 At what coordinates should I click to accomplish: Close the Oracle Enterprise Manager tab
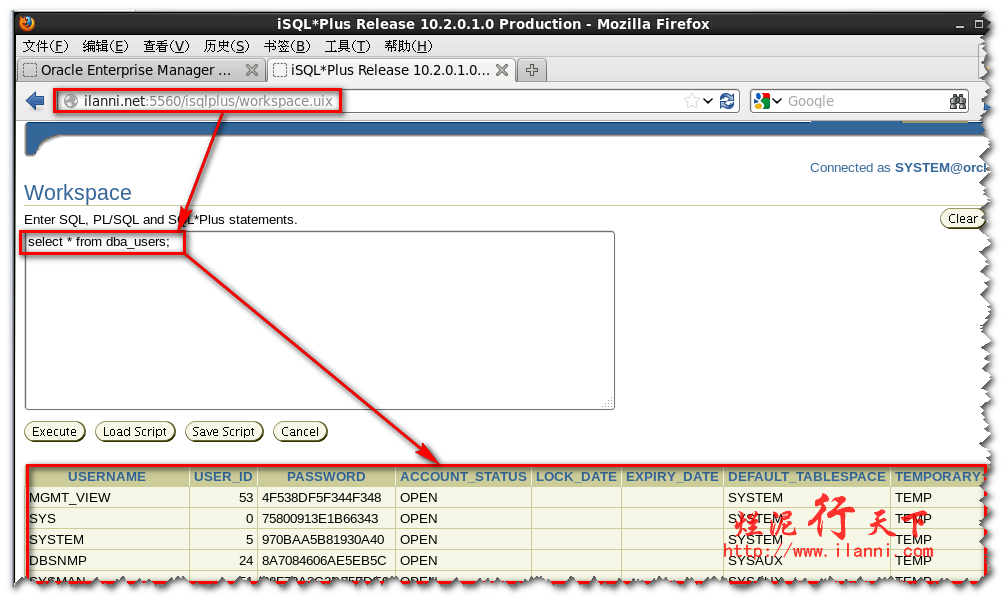coord(252,70)
